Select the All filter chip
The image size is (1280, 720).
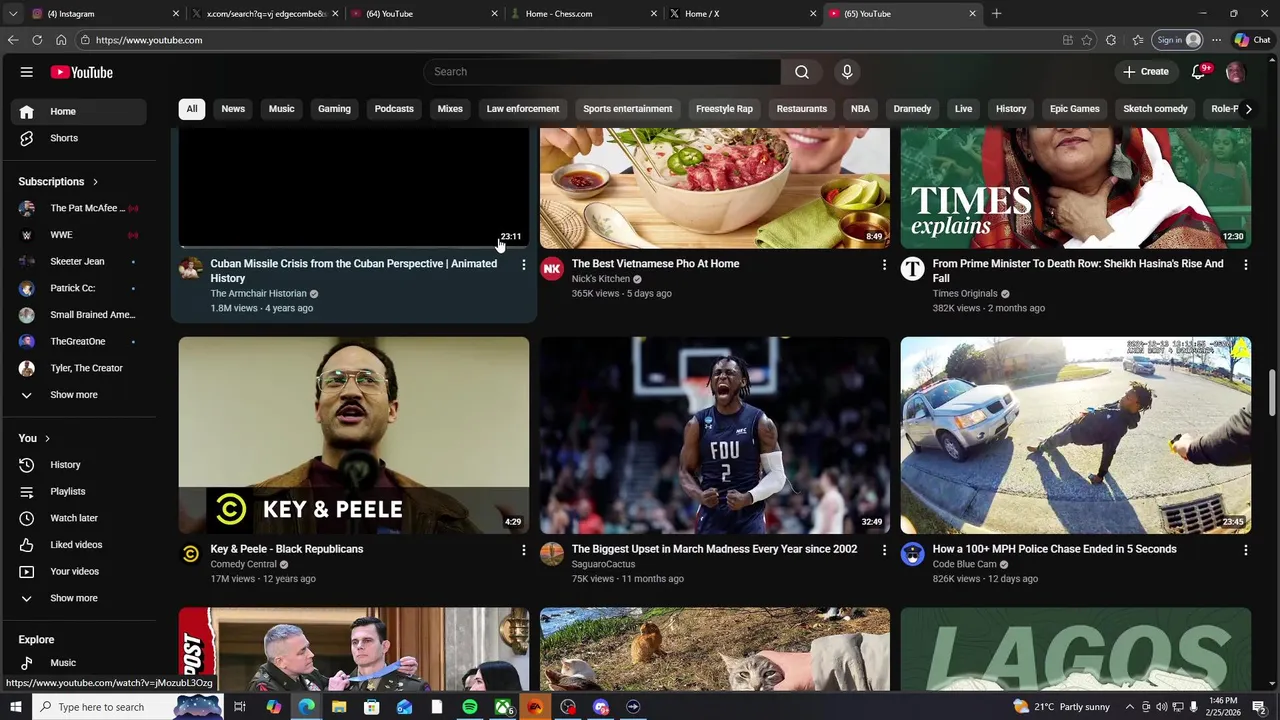tap(192, 109)
